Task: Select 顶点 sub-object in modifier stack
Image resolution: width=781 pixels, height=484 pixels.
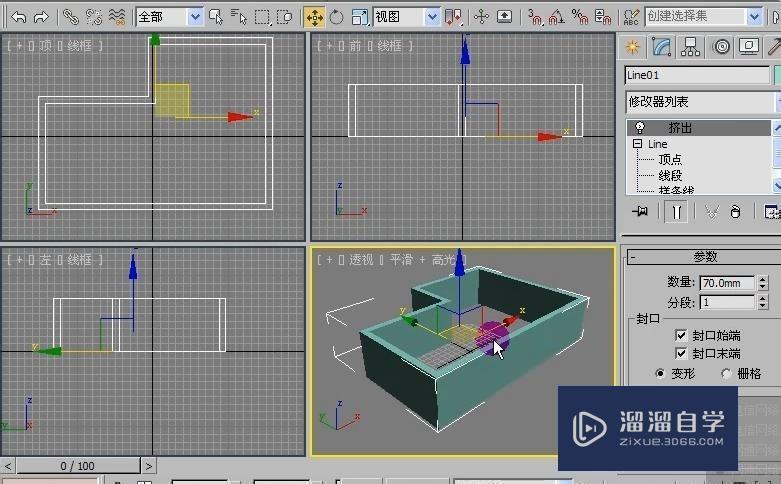Action: pos(669,160)
